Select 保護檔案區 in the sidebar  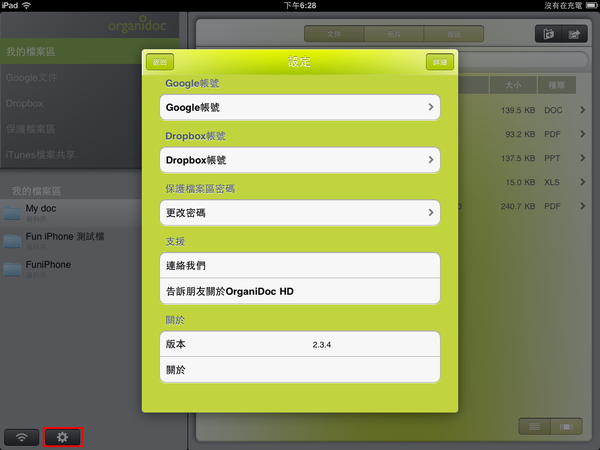point(71,129)
